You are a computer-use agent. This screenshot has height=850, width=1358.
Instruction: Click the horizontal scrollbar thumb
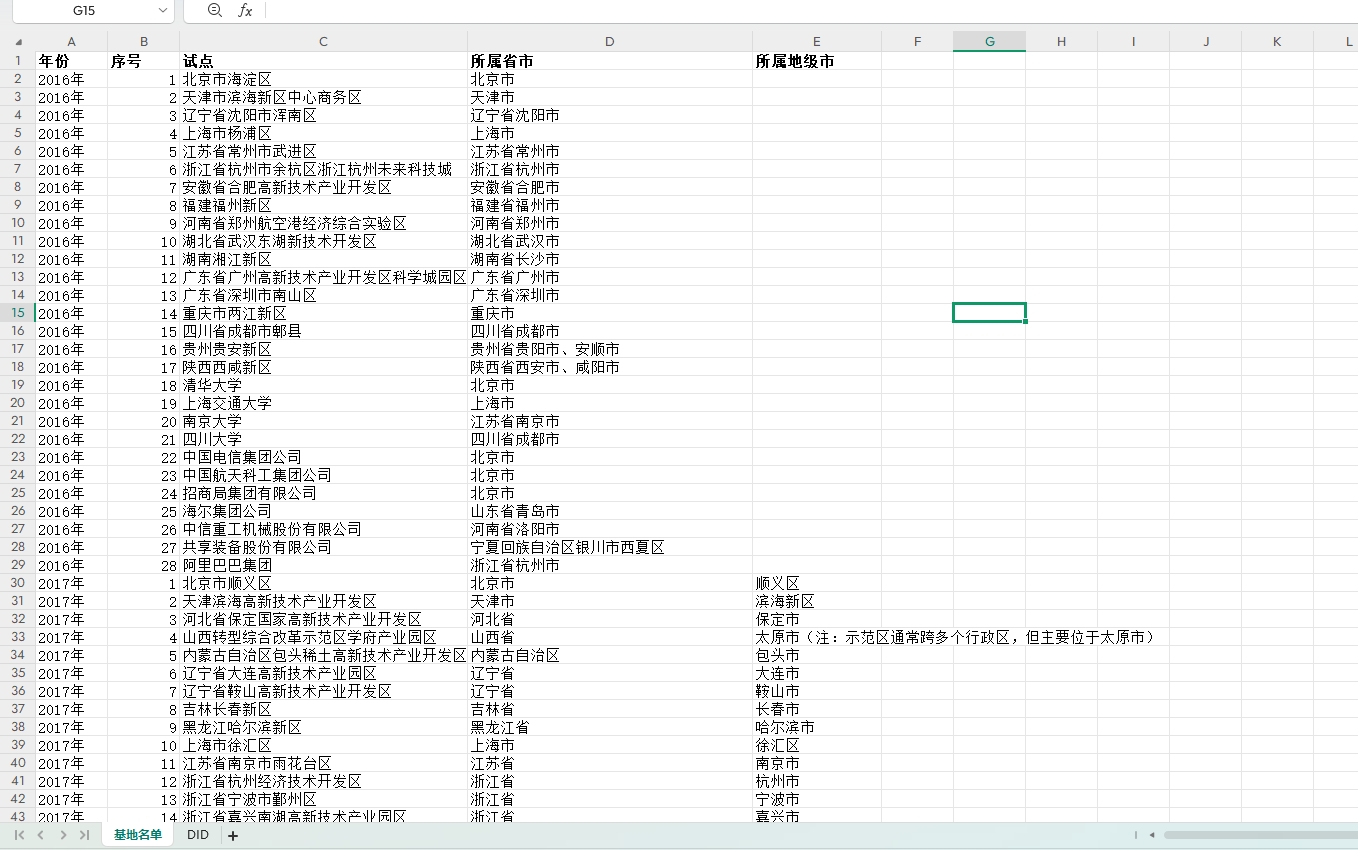click(x=1260, y=835)
